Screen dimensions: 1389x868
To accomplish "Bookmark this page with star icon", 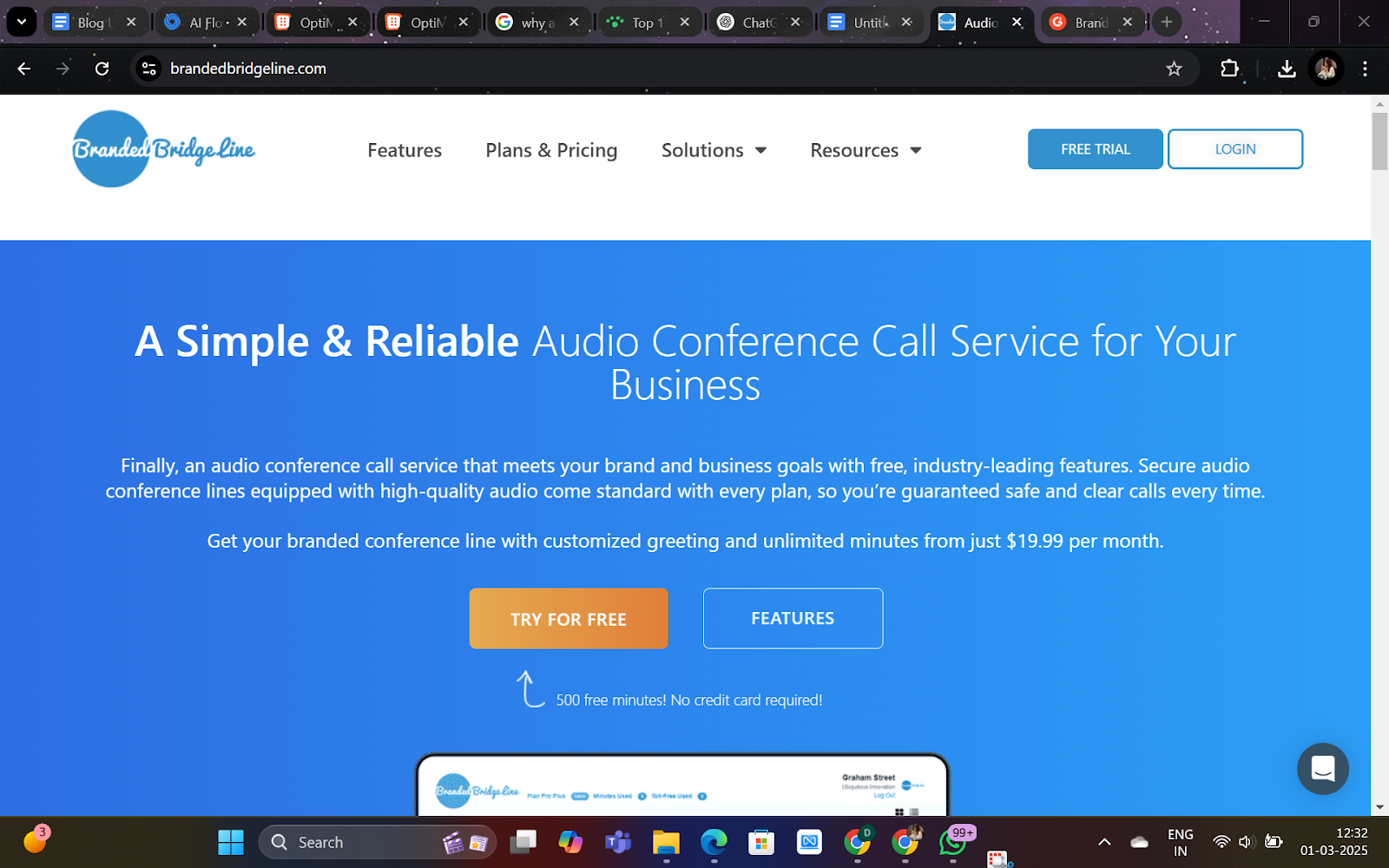I will pos(1174,69).
